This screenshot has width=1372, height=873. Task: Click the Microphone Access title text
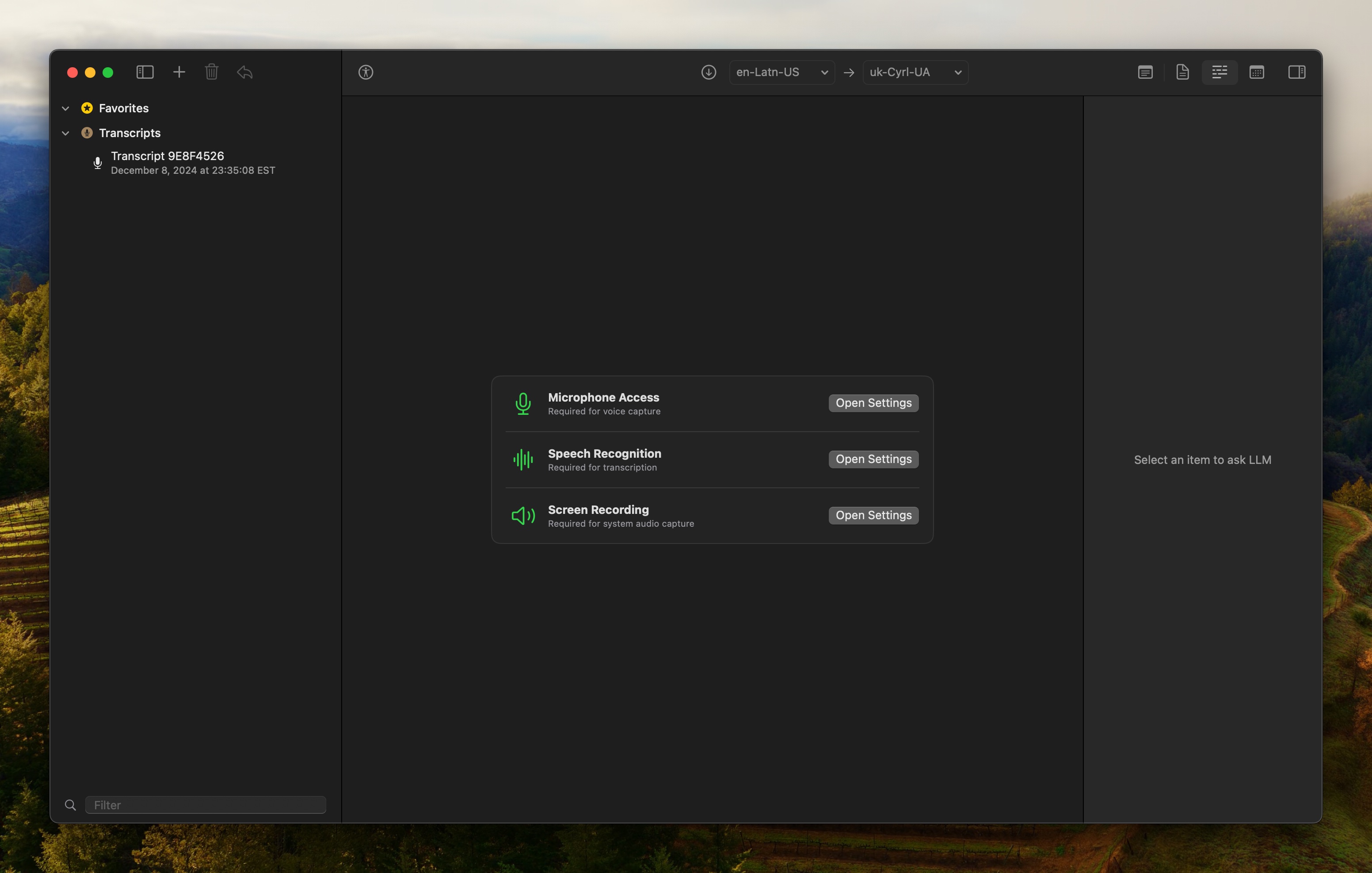pos(603,397)
